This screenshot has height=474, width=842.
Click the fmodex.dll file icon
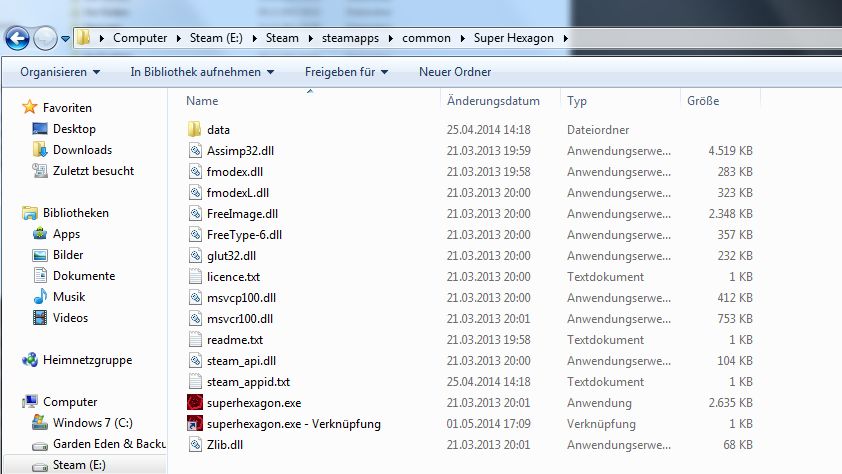pos(195,171)
